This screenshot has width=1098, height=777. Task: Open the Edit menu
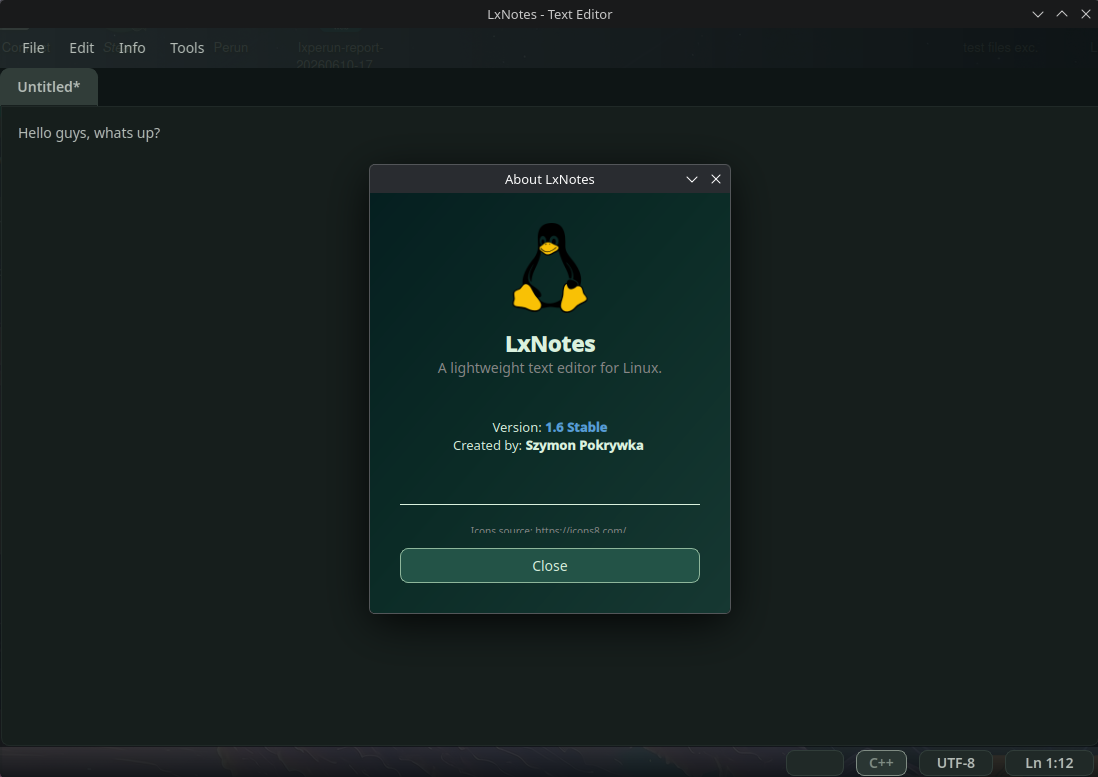(x=81, y=48)
